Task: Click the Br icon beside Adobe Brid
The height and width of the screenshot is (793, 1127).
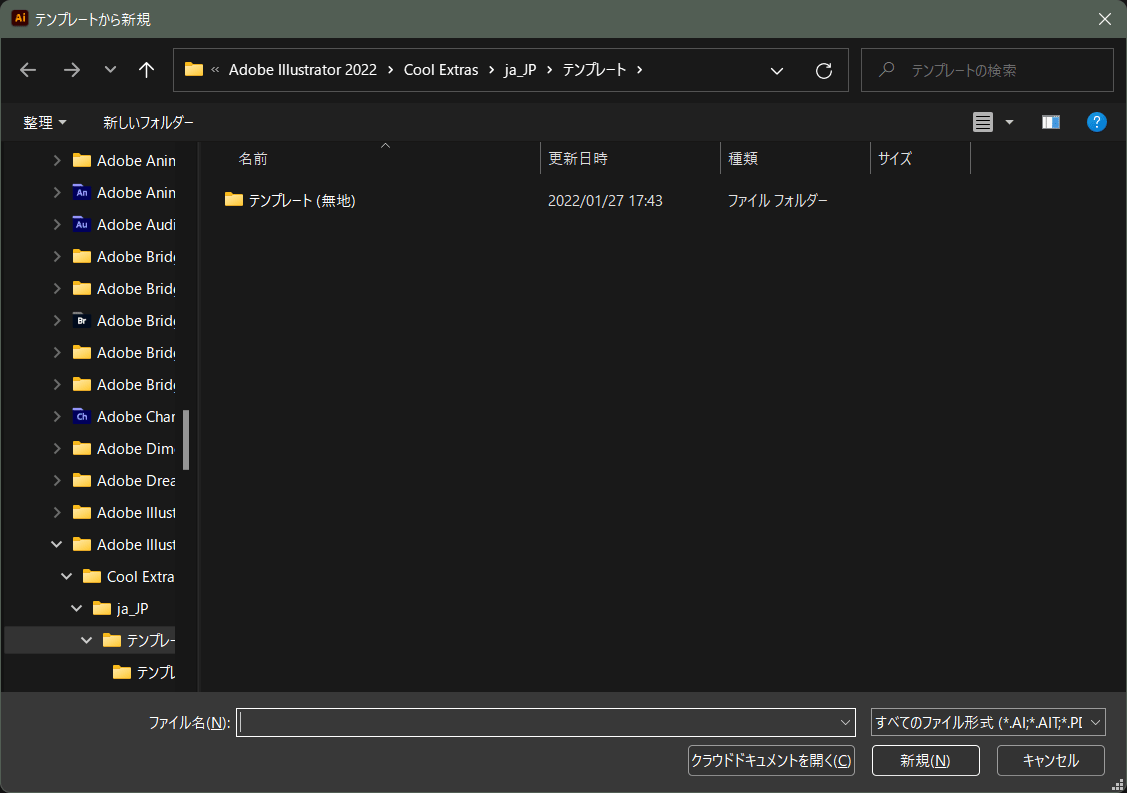Action: click(82, 320)
